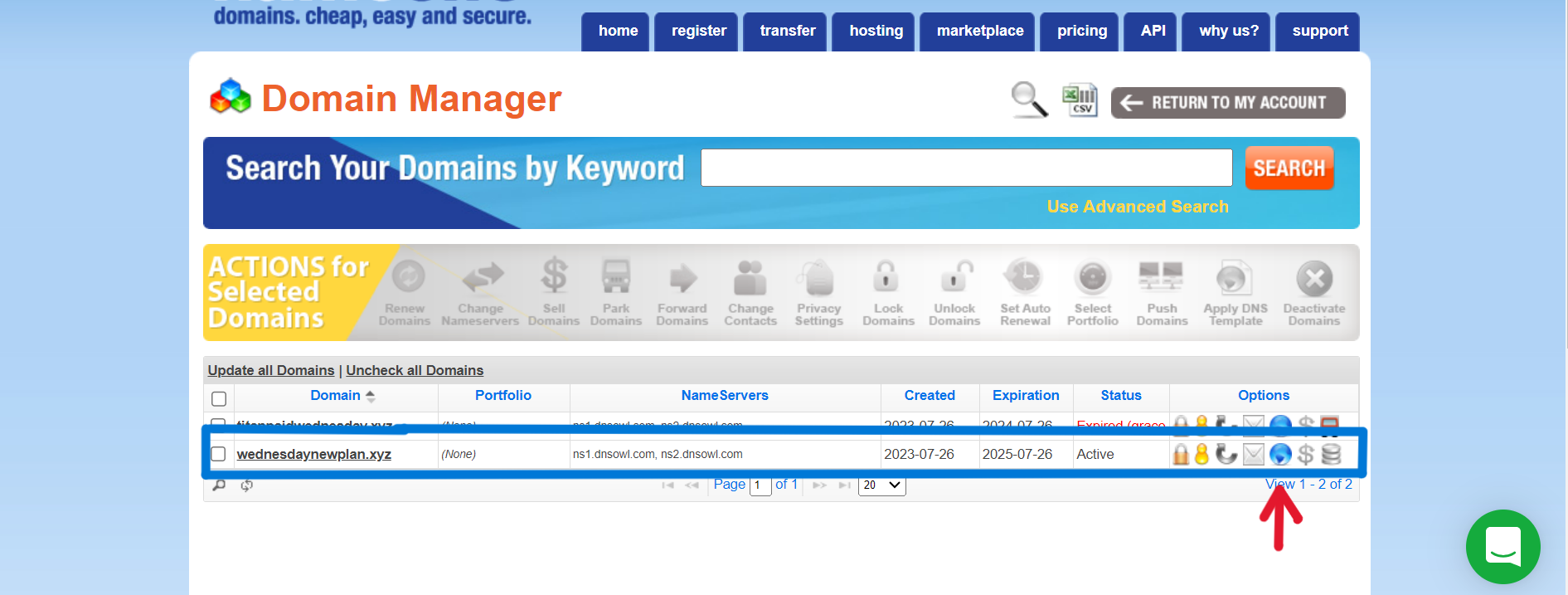Open the green chat widget

(1502, 547)
